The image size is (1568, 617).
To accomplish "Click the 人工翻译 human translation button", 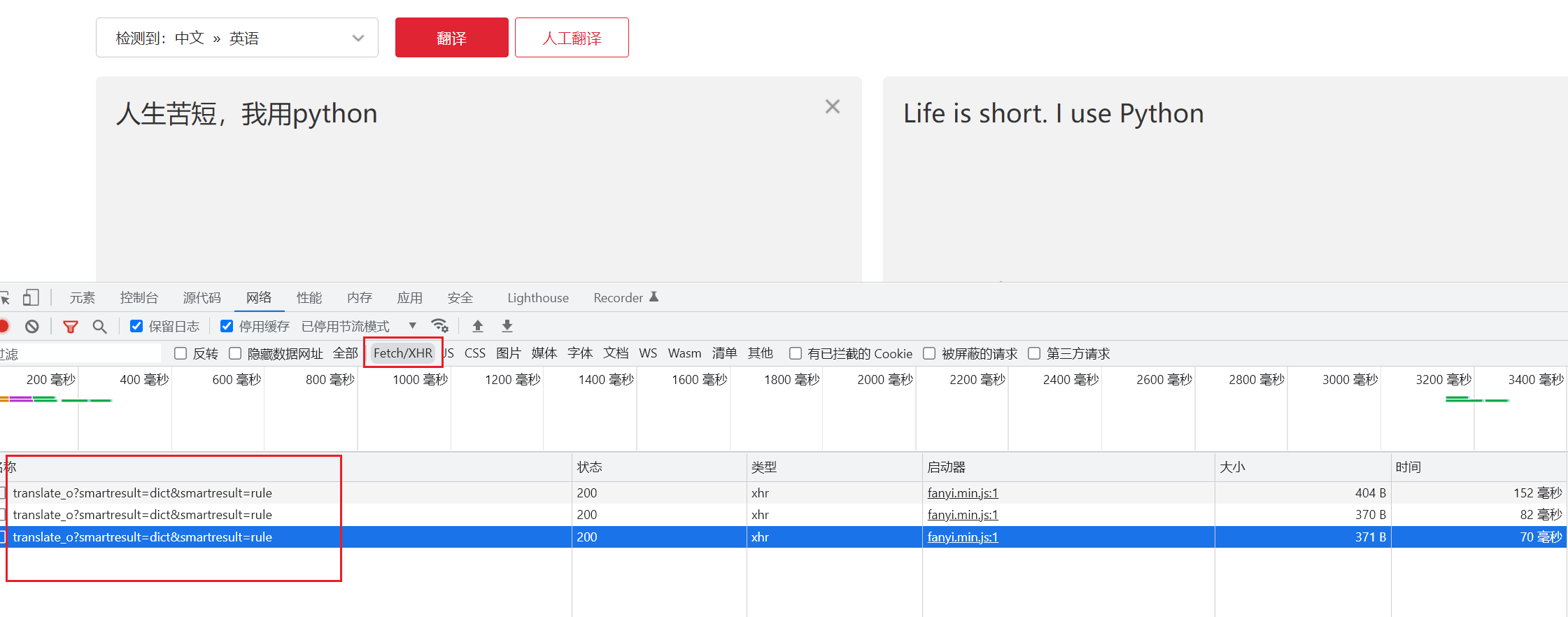I will coord(572,38).
